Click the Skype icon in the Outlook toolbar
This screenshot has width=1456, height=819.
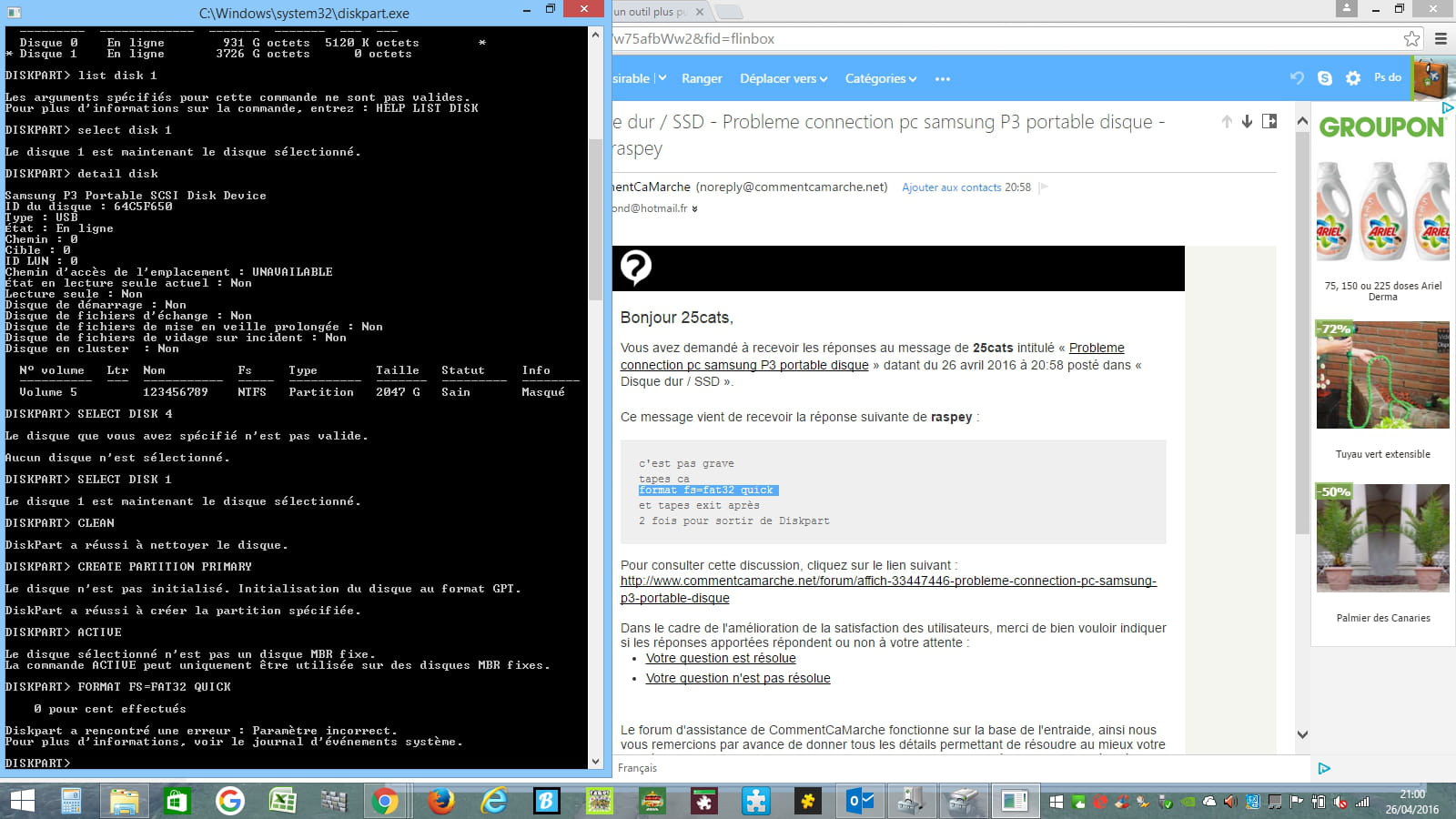(x=1325, y=78)
